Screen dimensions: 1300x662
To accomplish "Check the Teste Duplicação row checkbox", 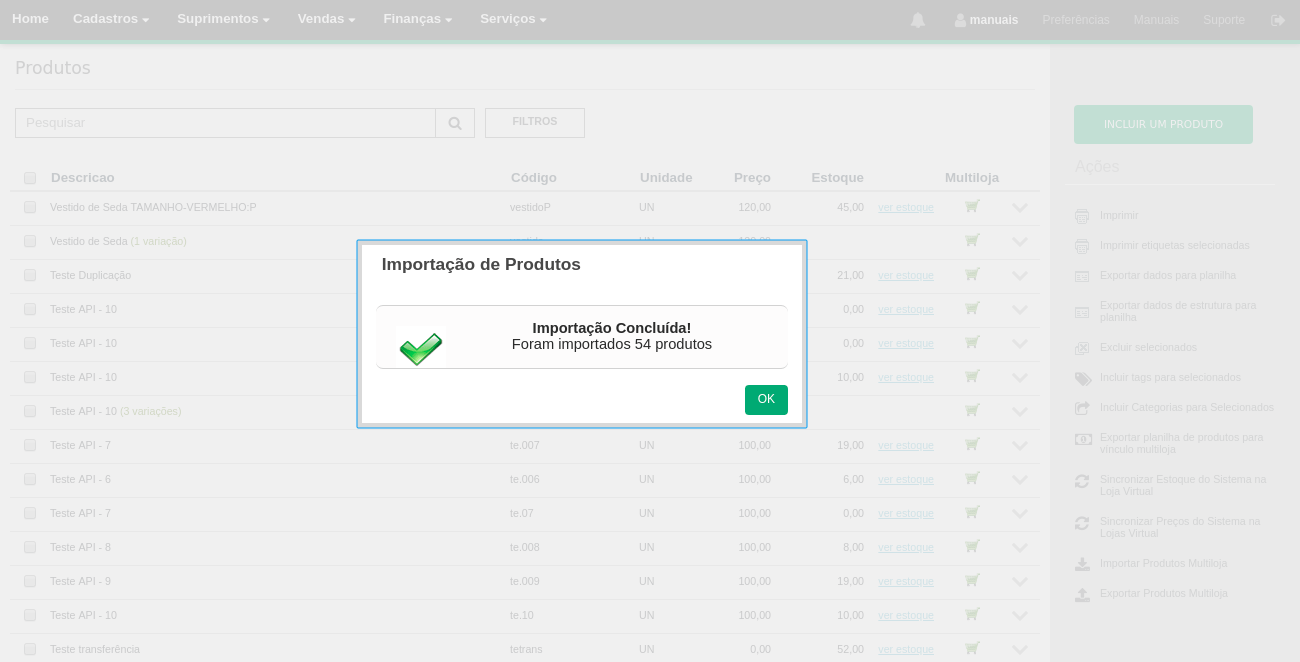I will point(30,275).
